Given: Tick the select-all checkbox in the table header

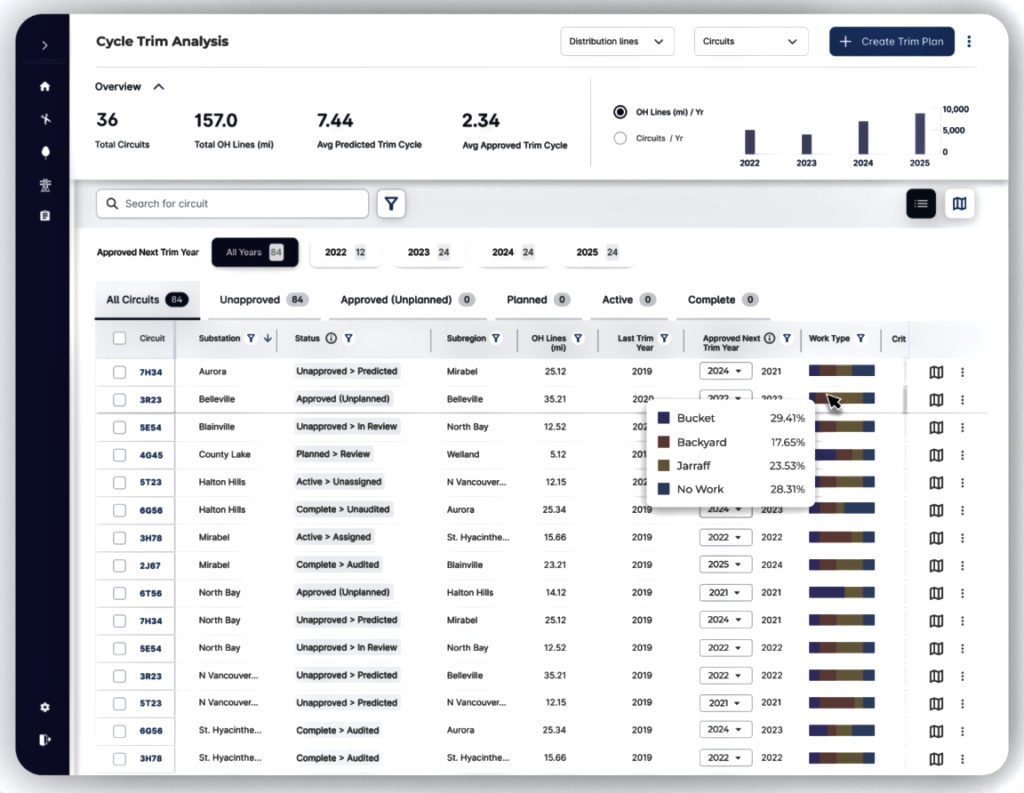Looking at the screenshot, I should (x=119, y=339).
